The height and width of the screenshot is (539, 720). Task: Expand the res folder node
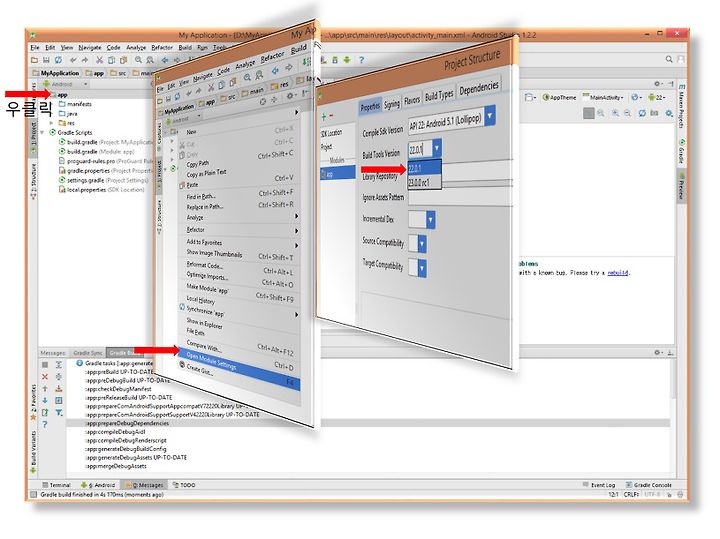click(x=51, y=123)
